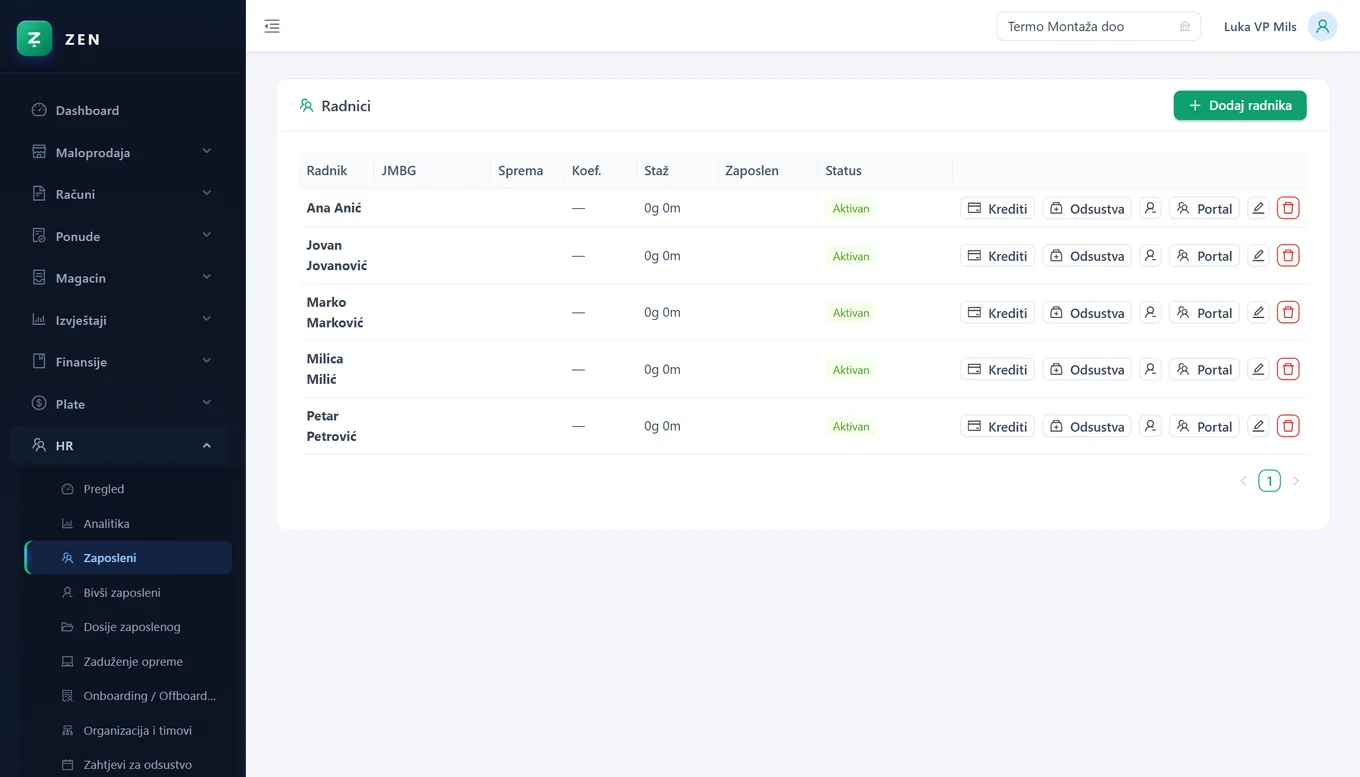Select Zaduženje opreme in the sidebar
This screenshot has height=777, width=1360.
[x=128, y=662]
